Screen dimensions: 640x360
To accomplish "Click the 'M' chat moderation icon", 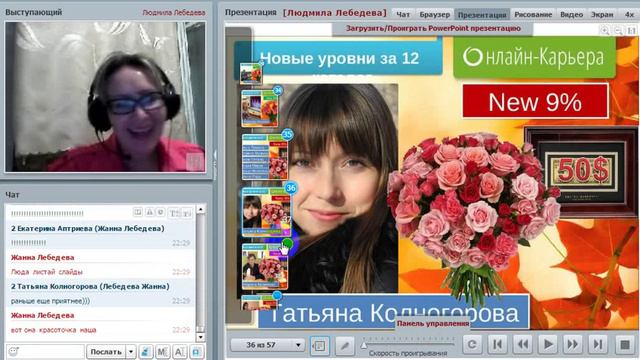I will pos(162,351).
